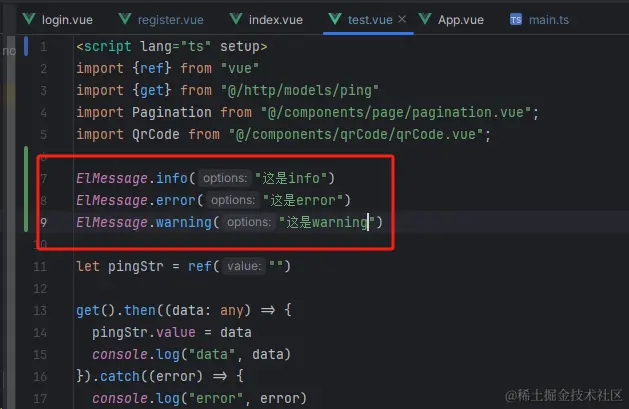Click the TS icon on main.ts tab
This screenshot has width=629, height=409.
coord(516,19)
